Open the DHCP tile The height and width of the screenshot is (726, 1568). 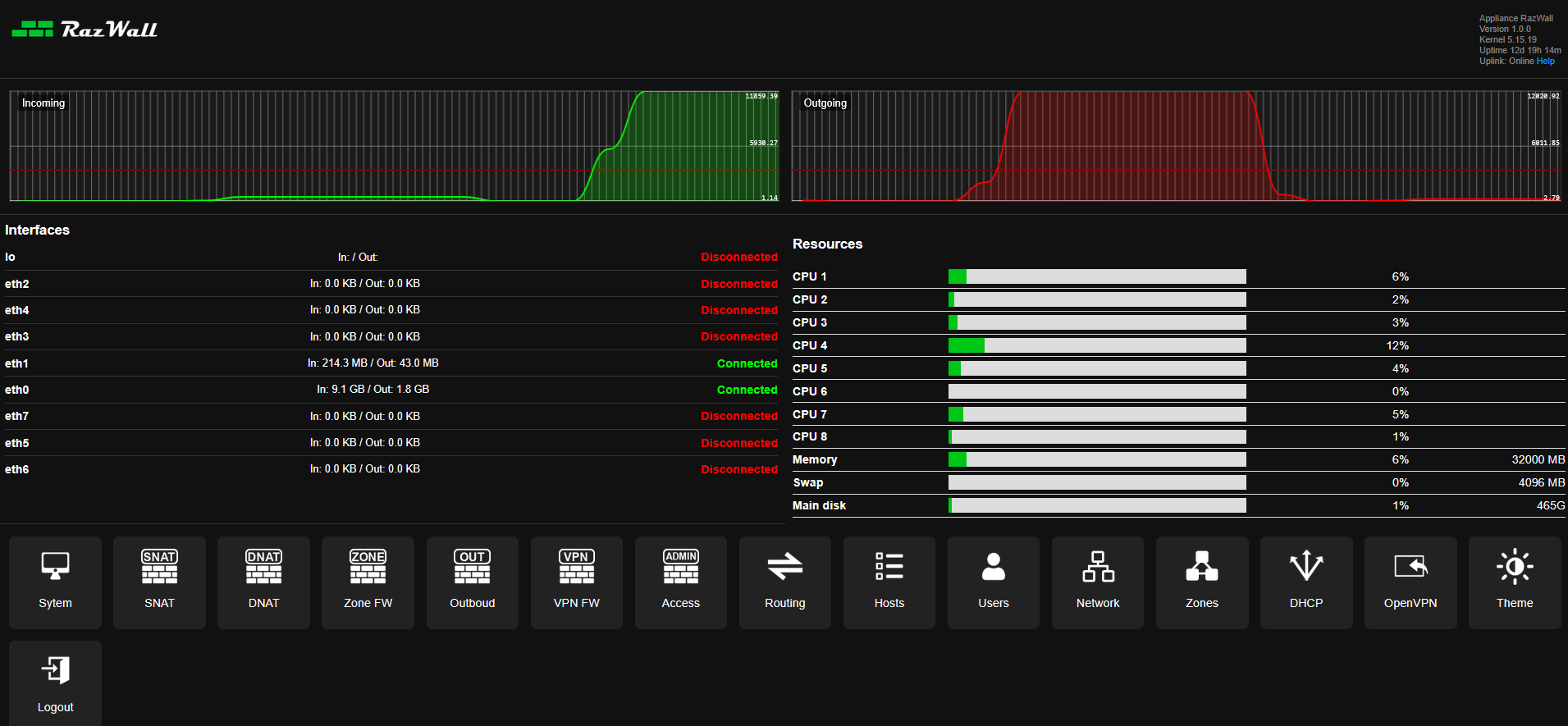coord(1306,582)
